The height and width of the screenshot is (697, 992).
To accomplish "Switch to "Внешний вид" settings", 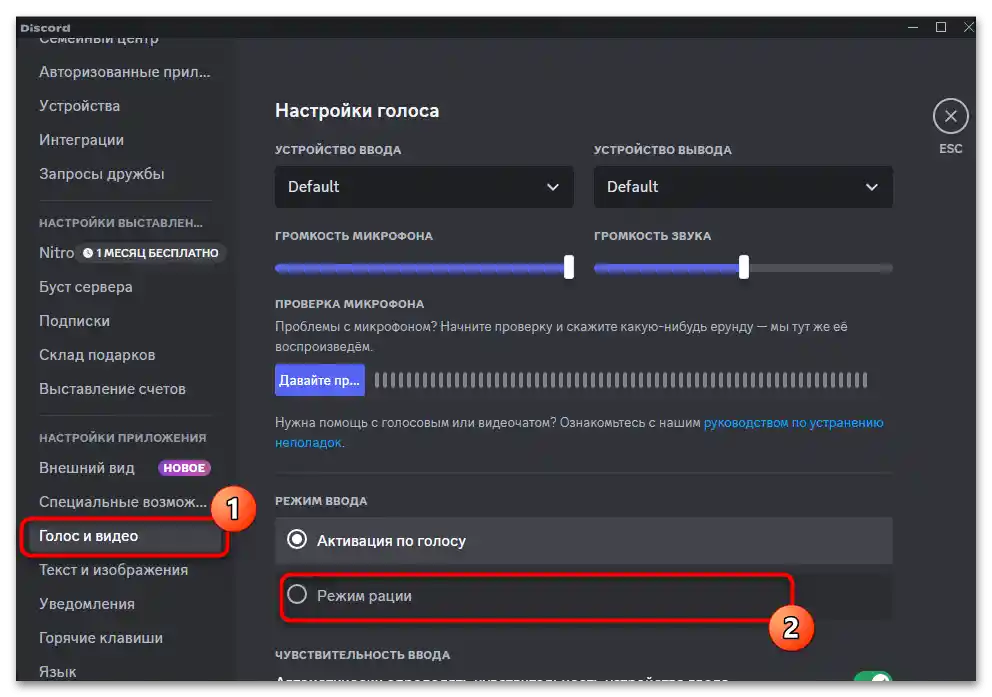I will pos(87,467).
